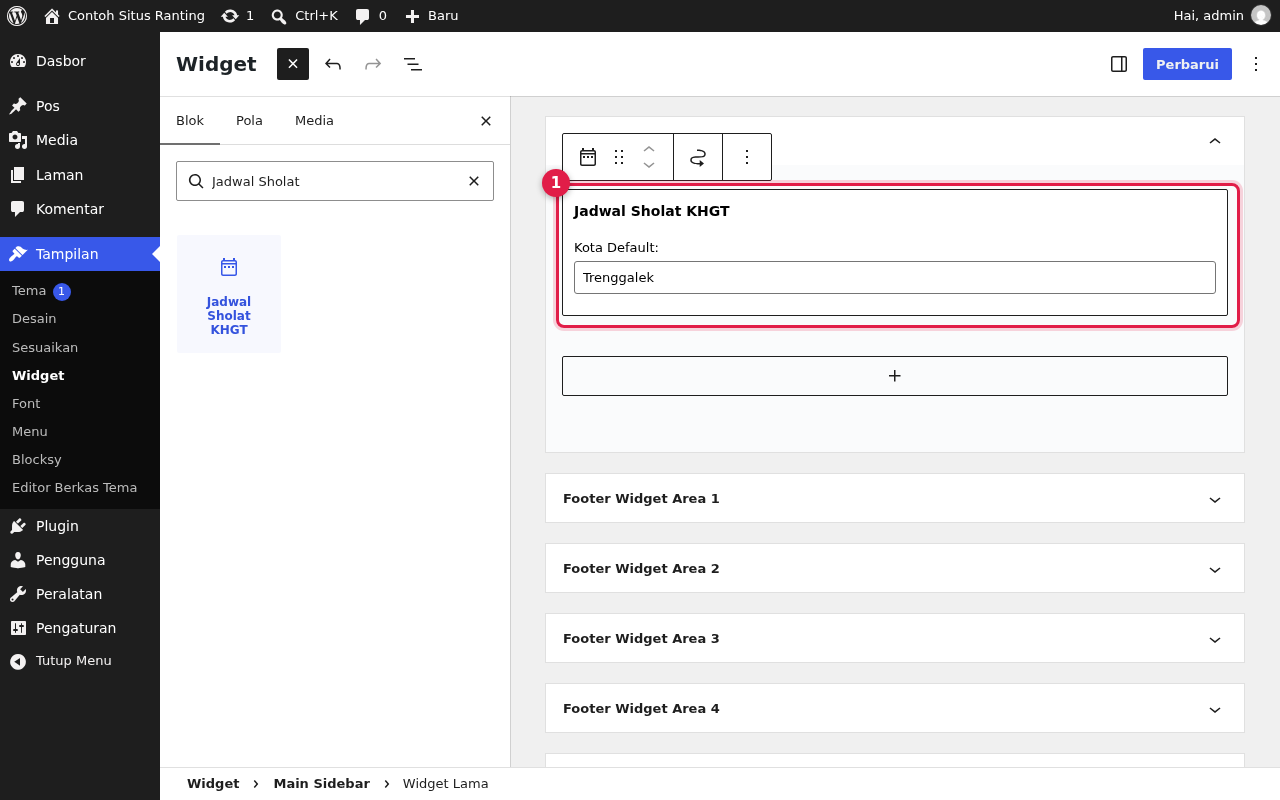Open the Contoh Situs Ranting site link
The width and height of the screenshot is (1280, 800).
click(x=124, y=16)
